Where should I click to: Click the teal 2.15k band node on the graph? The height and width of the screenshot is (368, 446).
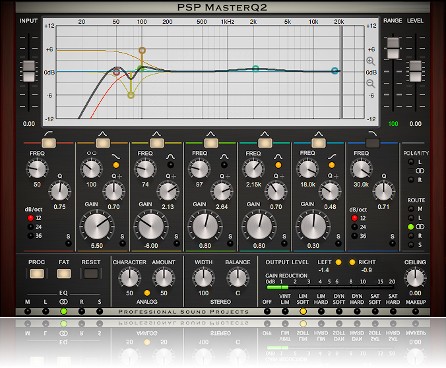(x=255, y=68)
